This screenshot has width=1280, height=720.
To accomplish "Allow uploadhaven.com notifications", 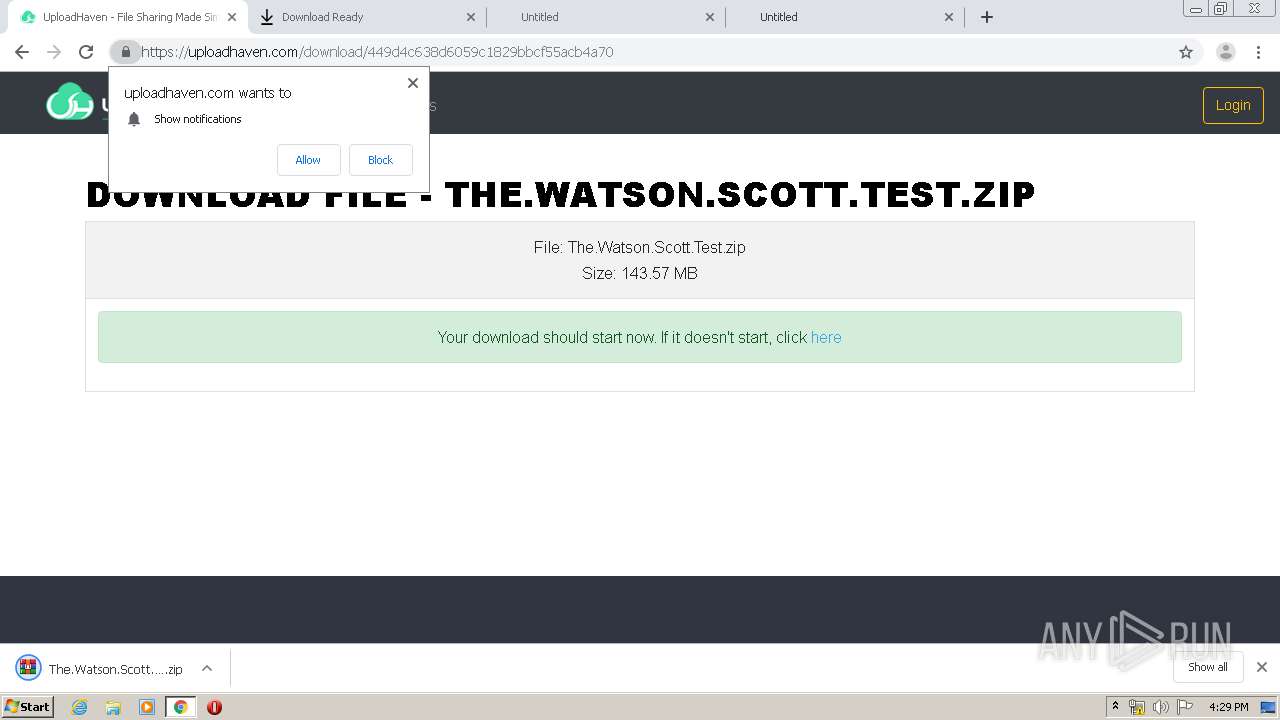I will (308, 160).
